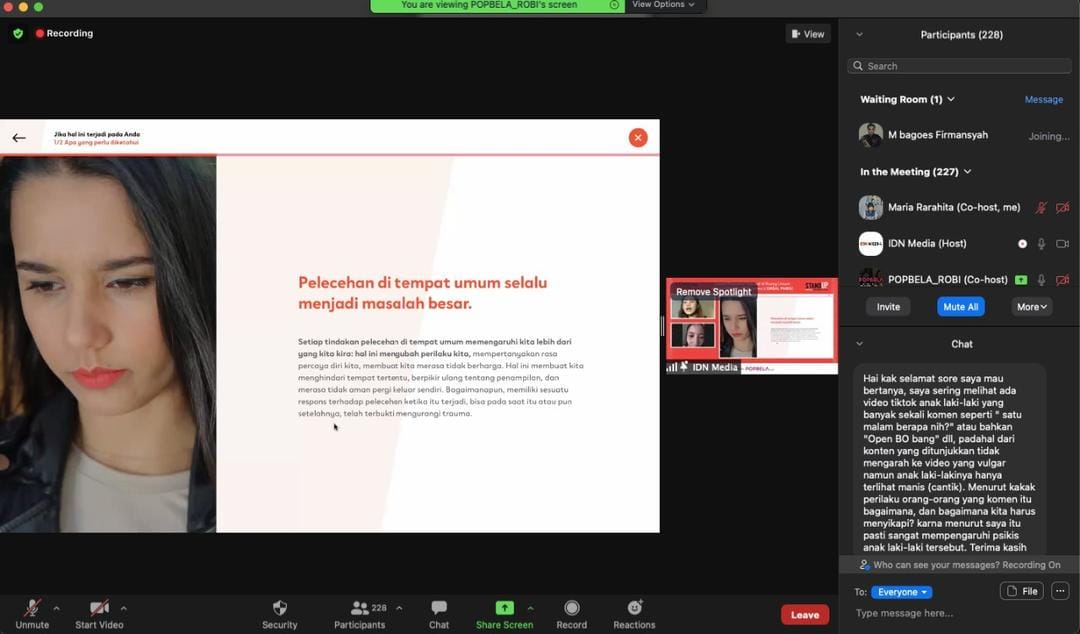Unmute the microphone
The image size is (1080, 634).
pos(32,608)
